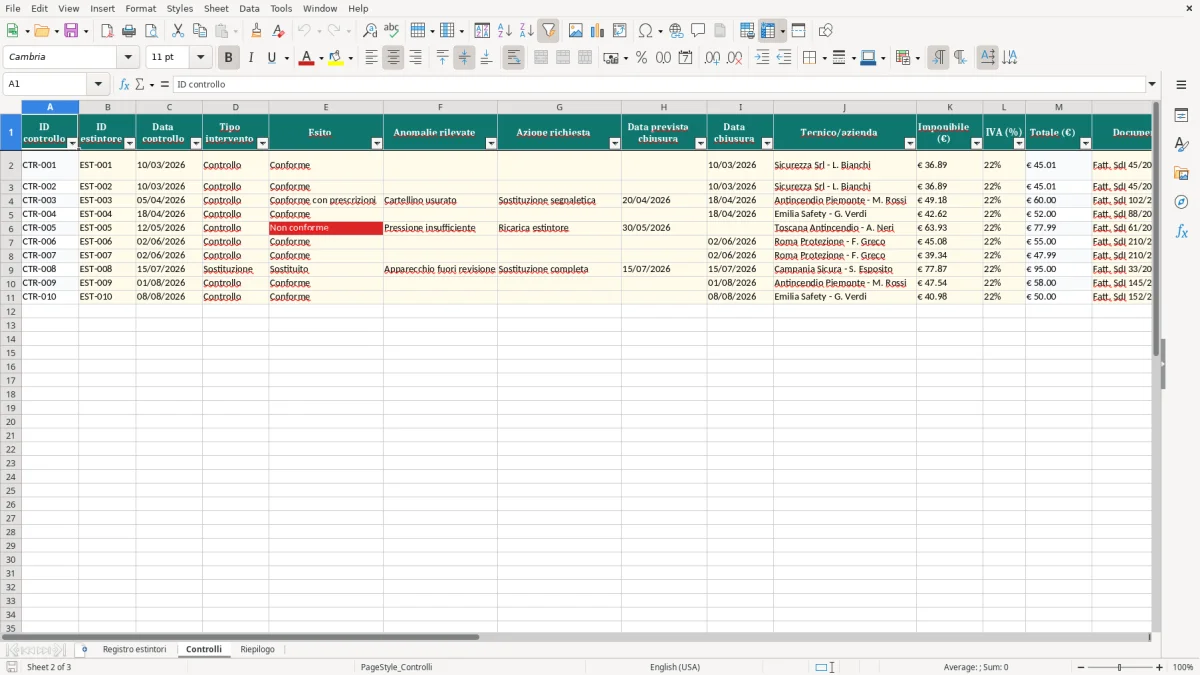Click the Format as Percent icon
The height and width of the screenshot is (675, 1200).
(642, 58)
